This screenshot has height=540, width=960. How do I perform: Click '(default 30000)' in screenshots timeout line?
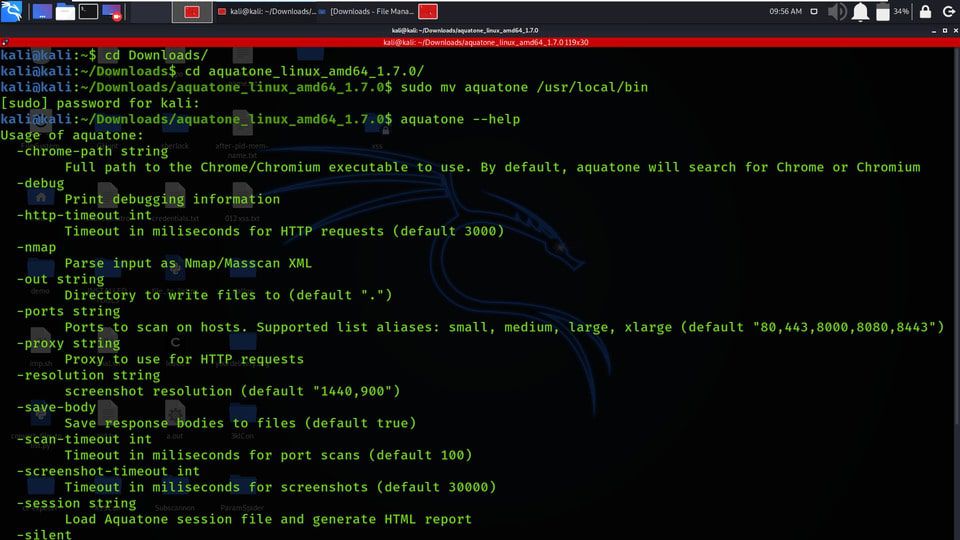click(436, 487)
